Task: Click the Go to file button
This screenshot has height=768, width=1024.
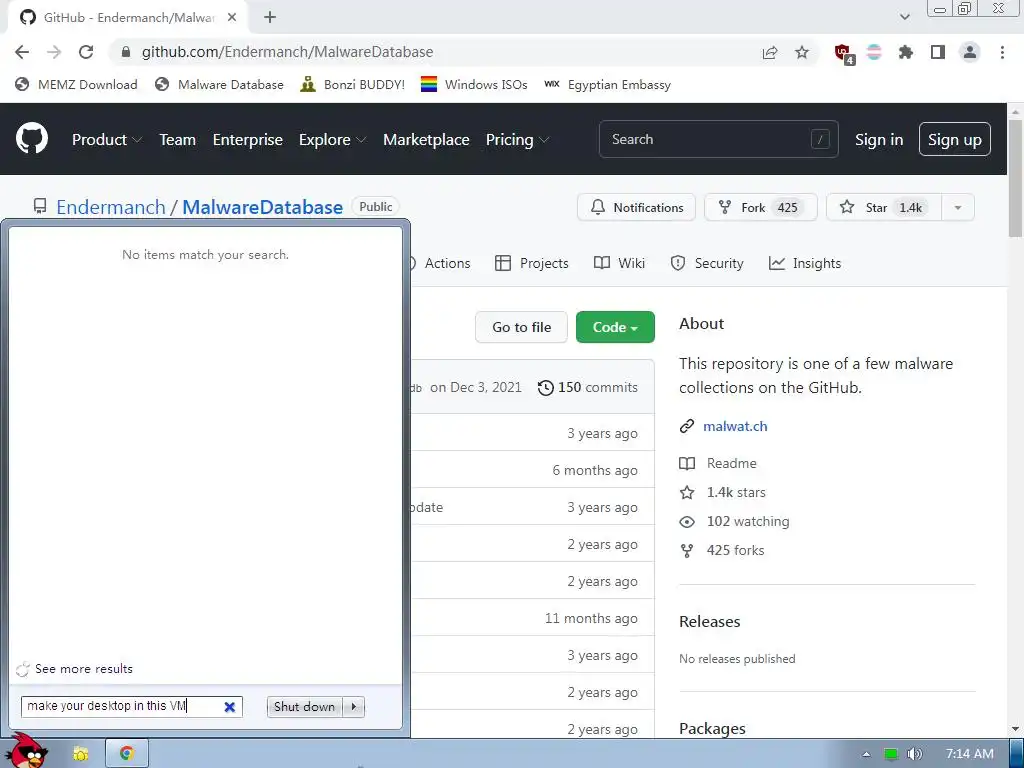Action: [x=522, y=327]
